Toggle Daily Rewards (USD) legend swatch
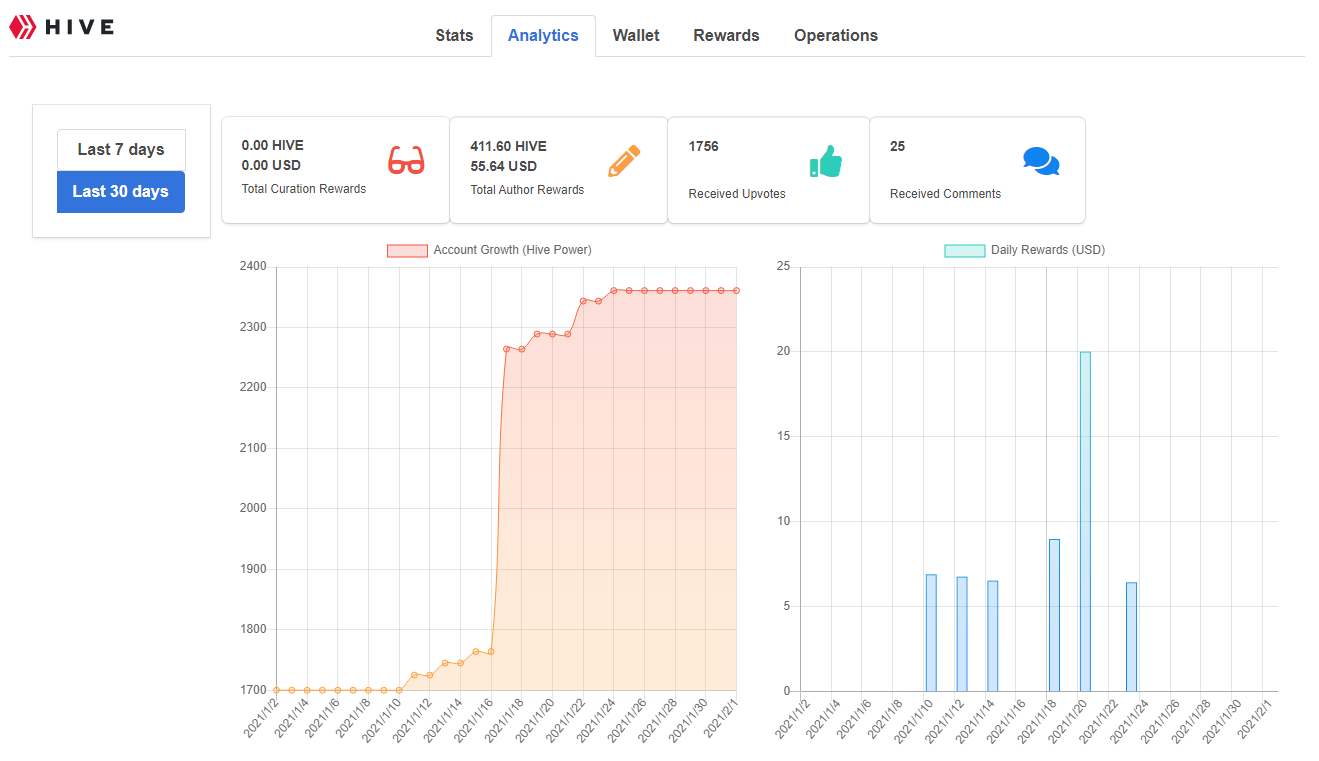1319x761 pixels. coord(965,250)
